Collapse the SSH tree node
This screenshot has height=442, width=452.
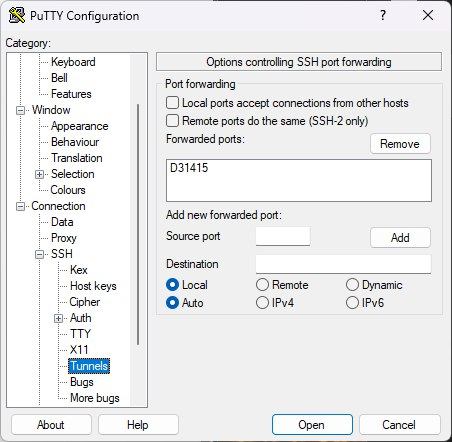[x=39, y=254]
